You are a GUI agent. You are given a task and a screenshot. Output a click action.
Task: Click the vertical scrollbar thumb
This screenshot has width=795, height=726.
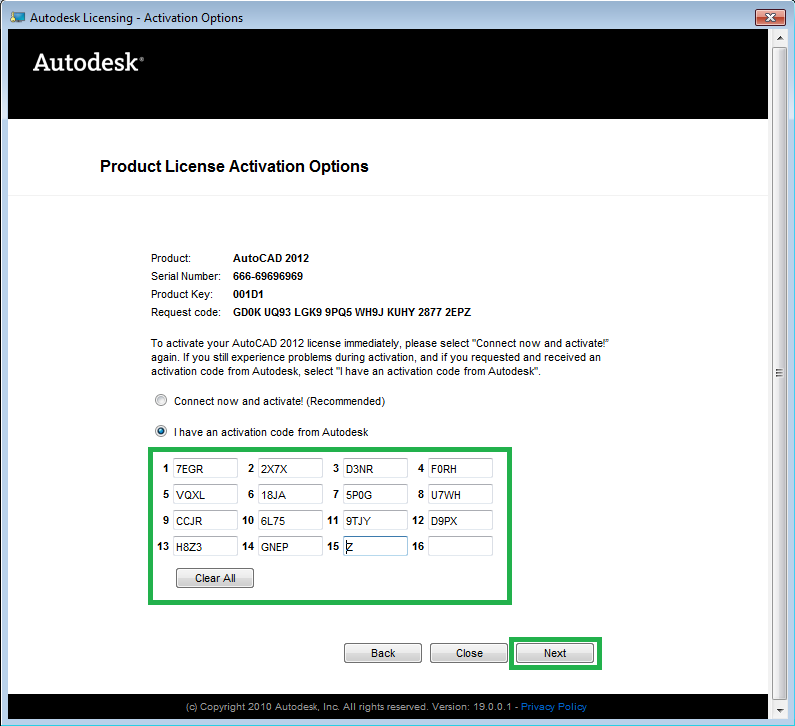pyautogui.click(x=779, y=373)
